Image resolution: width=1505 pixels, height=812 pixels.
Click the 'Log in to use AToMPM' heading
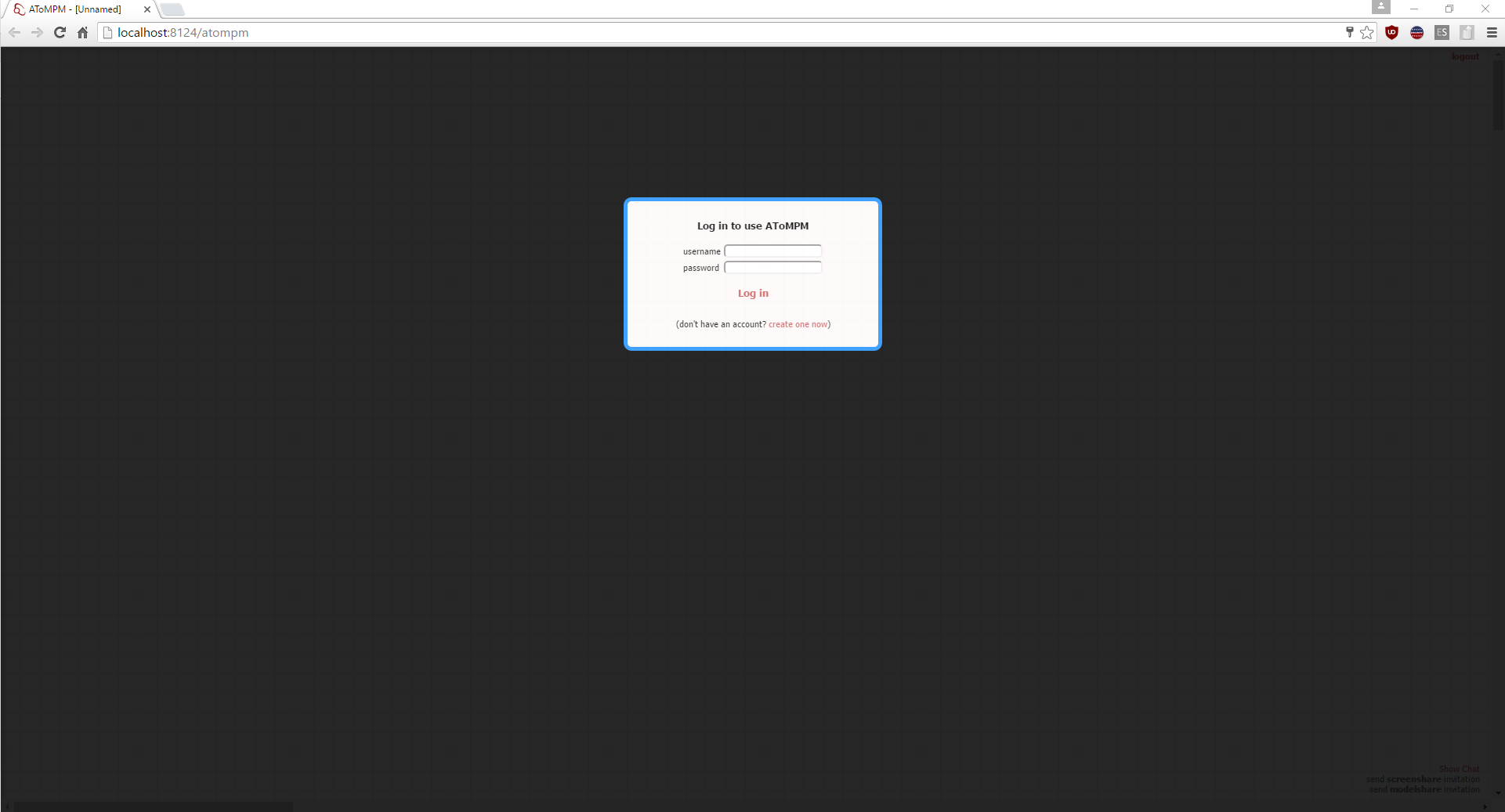point(753,226)
